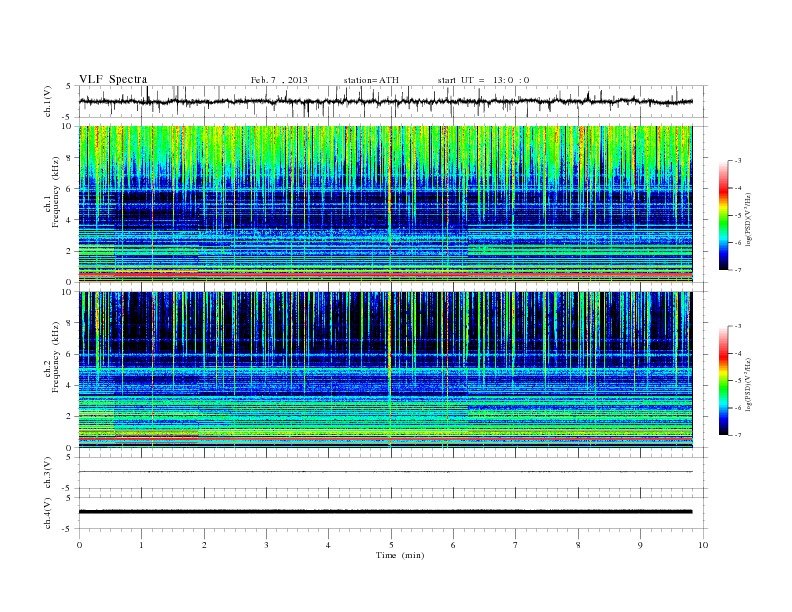Click the "2" kHz tick on ch.1 spectrogram axis
The image size is (792, 612).
pos(69,251)
